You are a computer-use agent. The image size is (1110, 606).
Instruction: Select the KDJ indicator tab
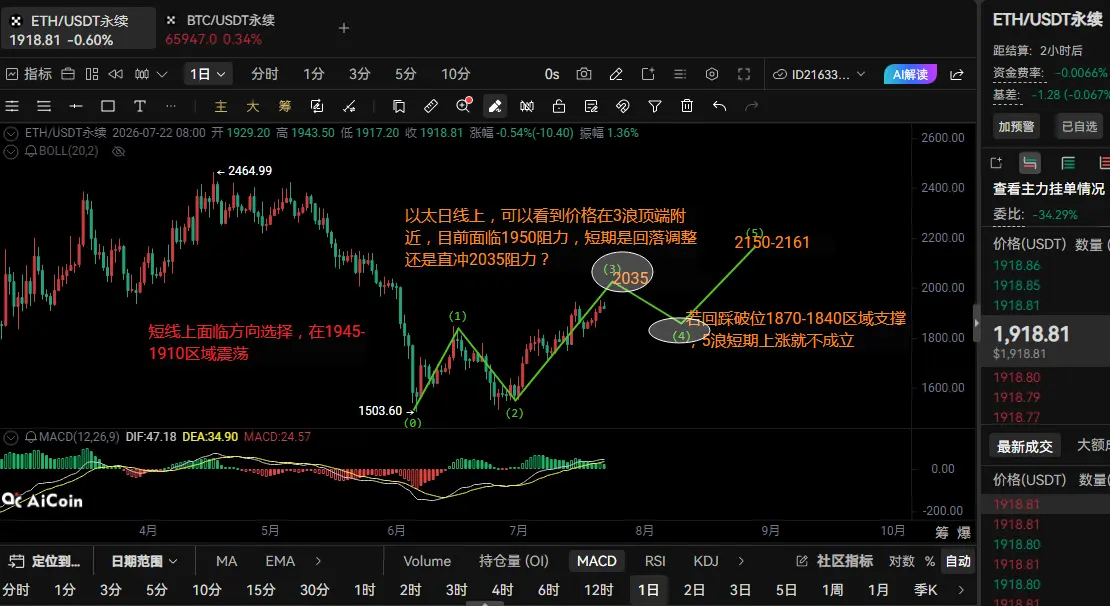pyautogui.click(x=706, y=561)
